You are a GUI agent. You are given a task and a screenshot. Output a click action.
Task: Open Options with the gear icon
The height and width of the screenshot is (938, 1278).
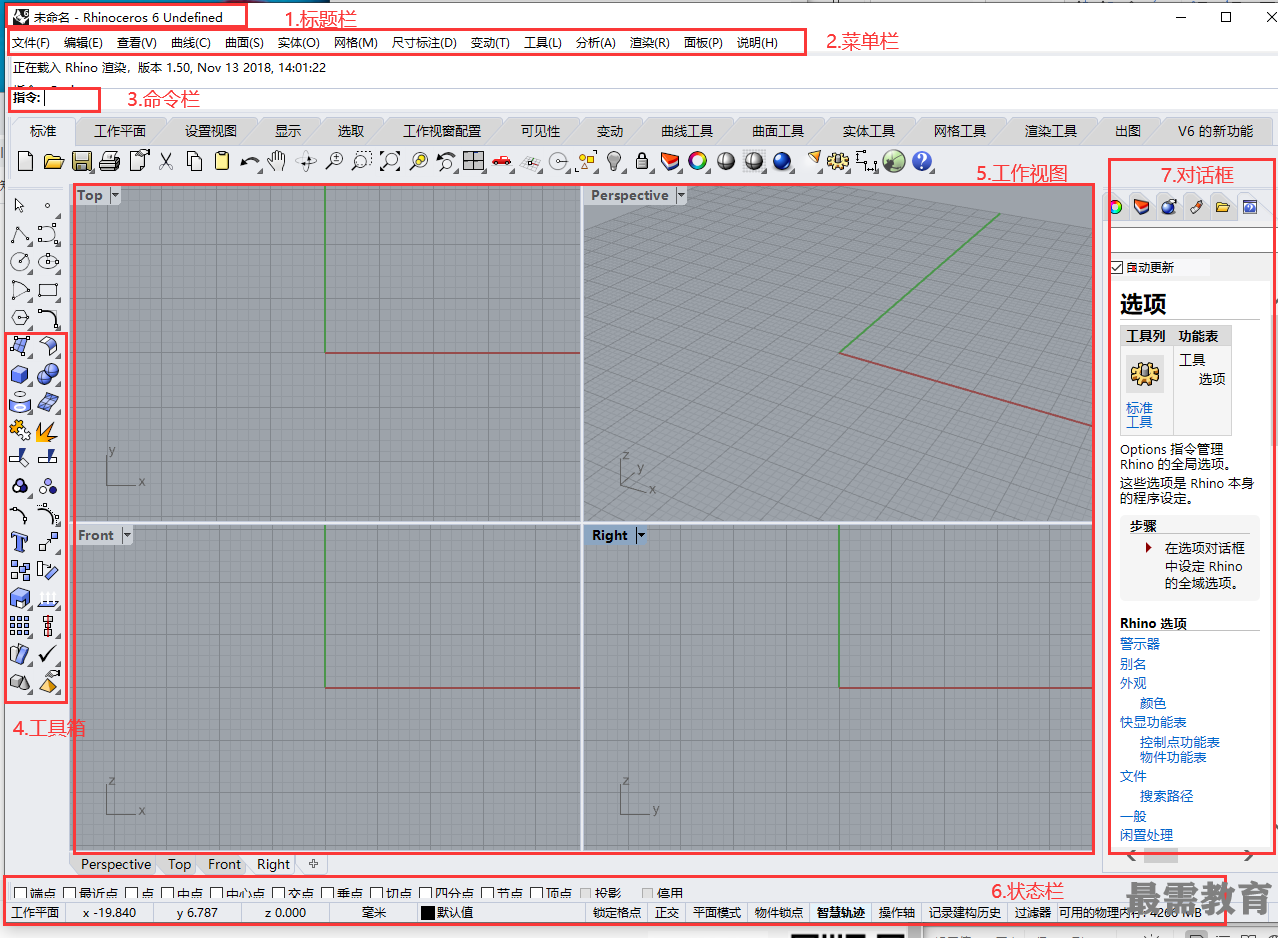click(x=838, y=161)
